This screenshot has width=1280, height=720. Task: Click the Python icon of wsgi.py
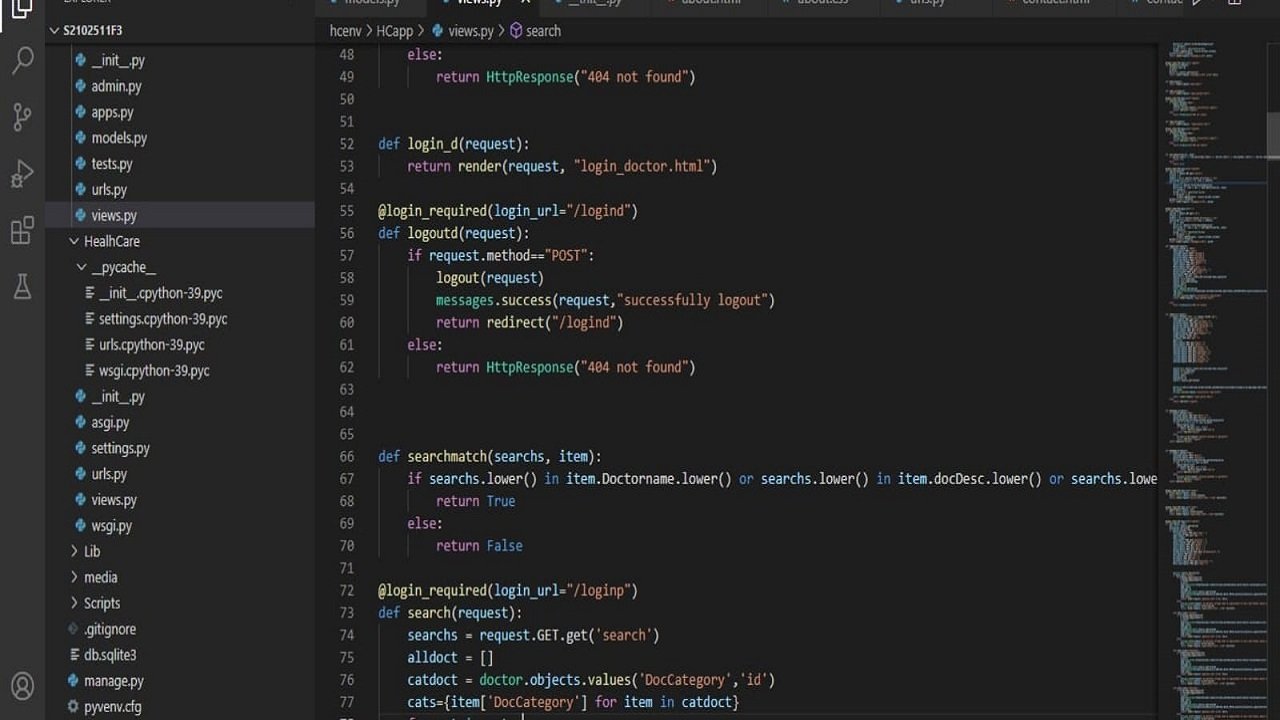pyautogui.click(x=80, y=526)
